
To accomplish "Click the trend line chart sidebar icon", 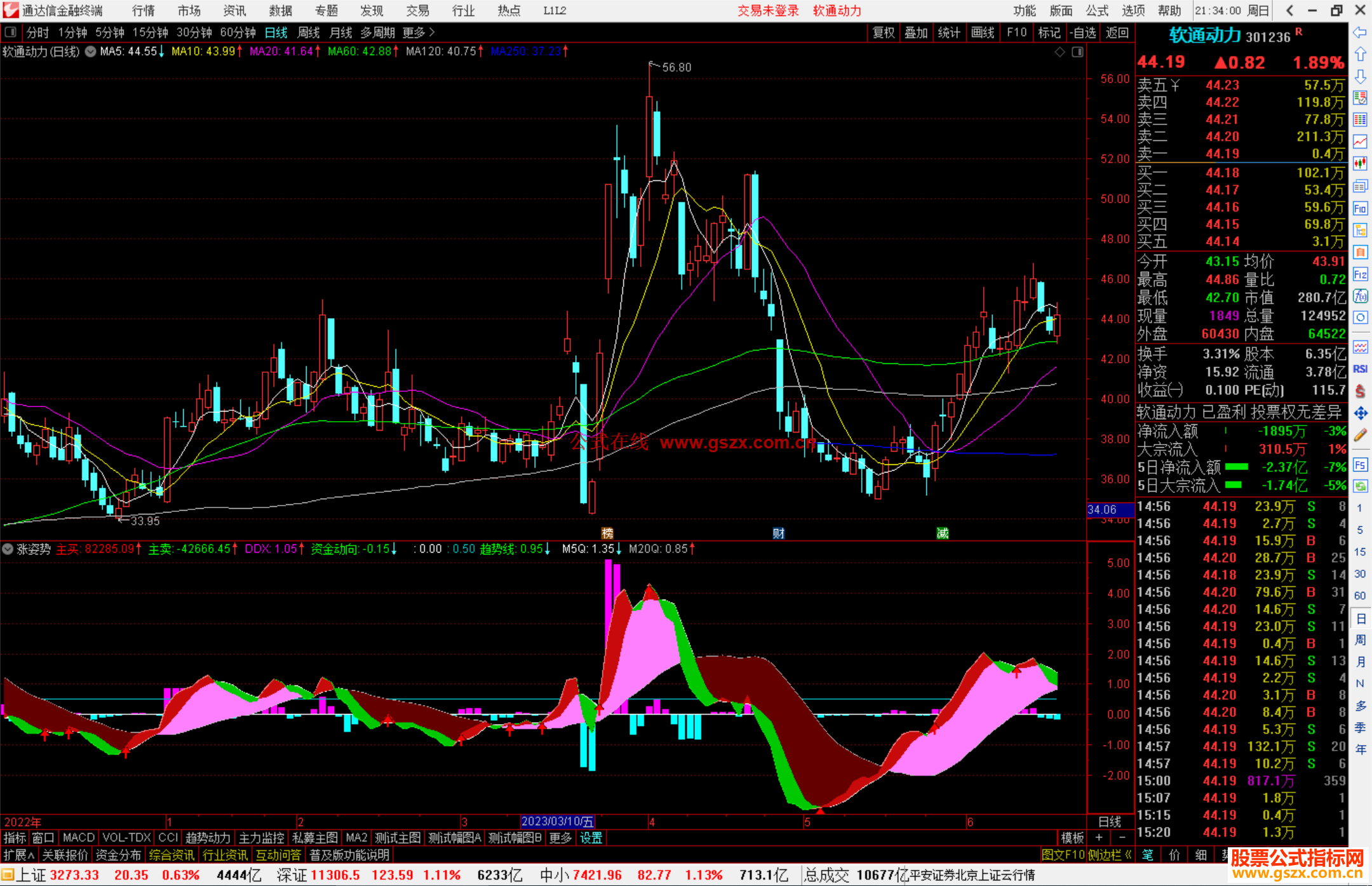I will point(1360,142).
